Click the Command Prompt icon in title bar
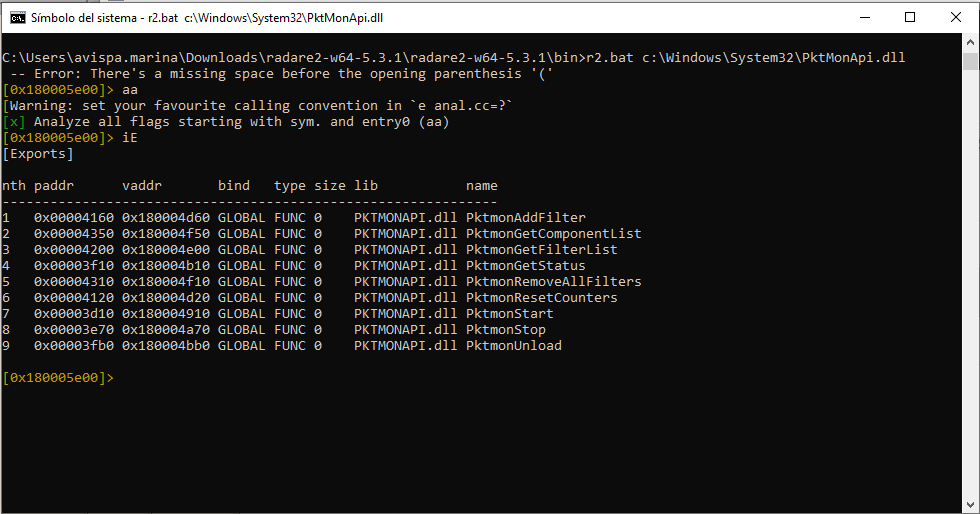Viewport: 980px width, 514px height. pyautogui.click(x=17, y=17)
